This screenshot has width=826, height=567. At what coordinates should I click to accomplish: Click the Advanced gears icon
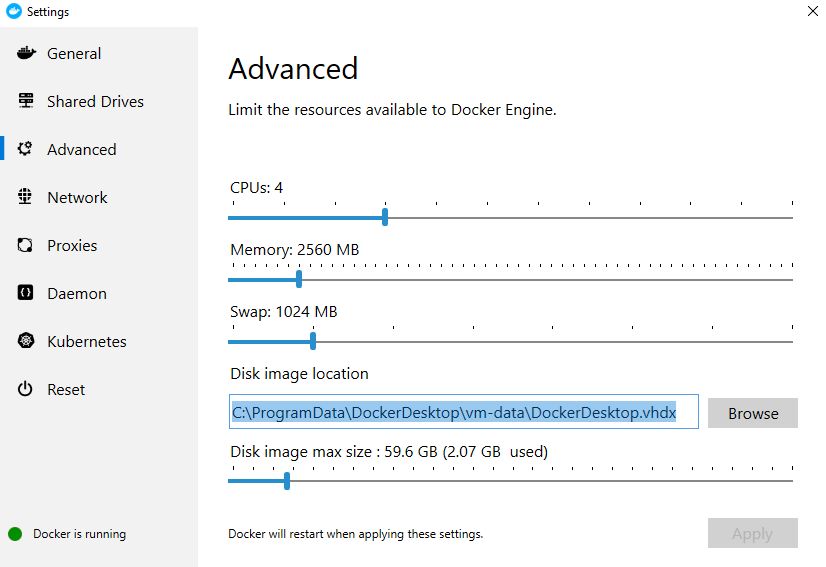click(x=26, y=149)
